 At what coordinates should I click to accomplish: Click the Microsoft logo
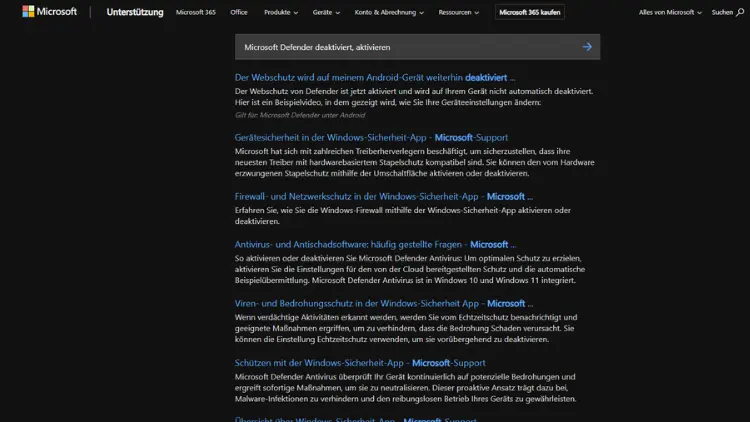pyautogui.click(x=49, y=11)
